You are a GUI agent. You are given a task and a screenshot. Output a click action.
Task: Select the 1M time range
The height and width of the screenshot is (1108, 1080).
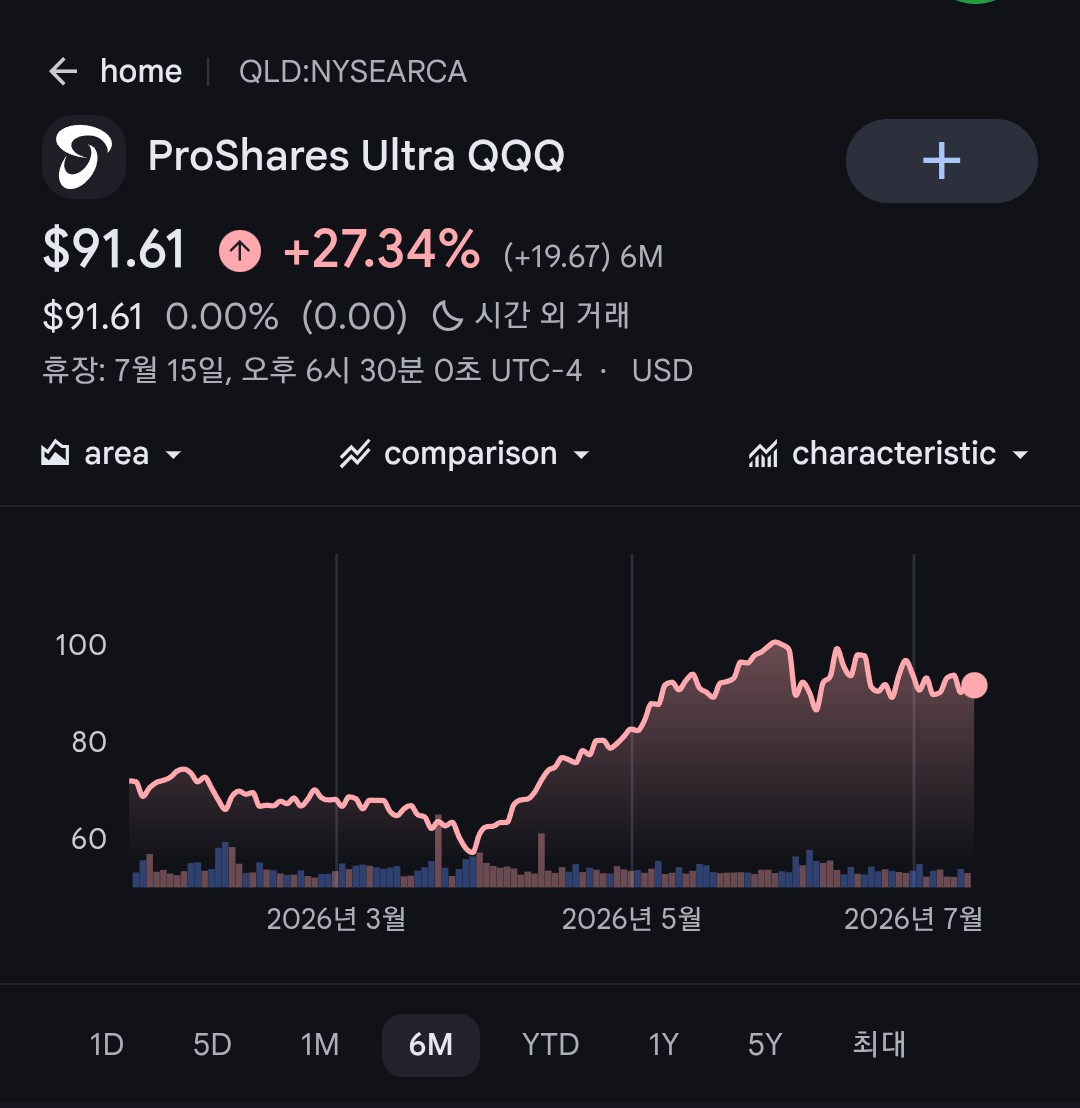[x=319, y=1044]
